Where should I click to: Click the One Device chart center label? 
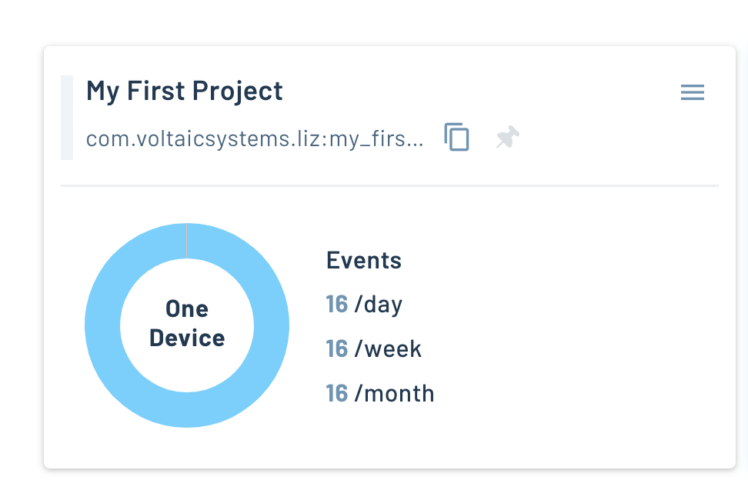coord(187,324)
